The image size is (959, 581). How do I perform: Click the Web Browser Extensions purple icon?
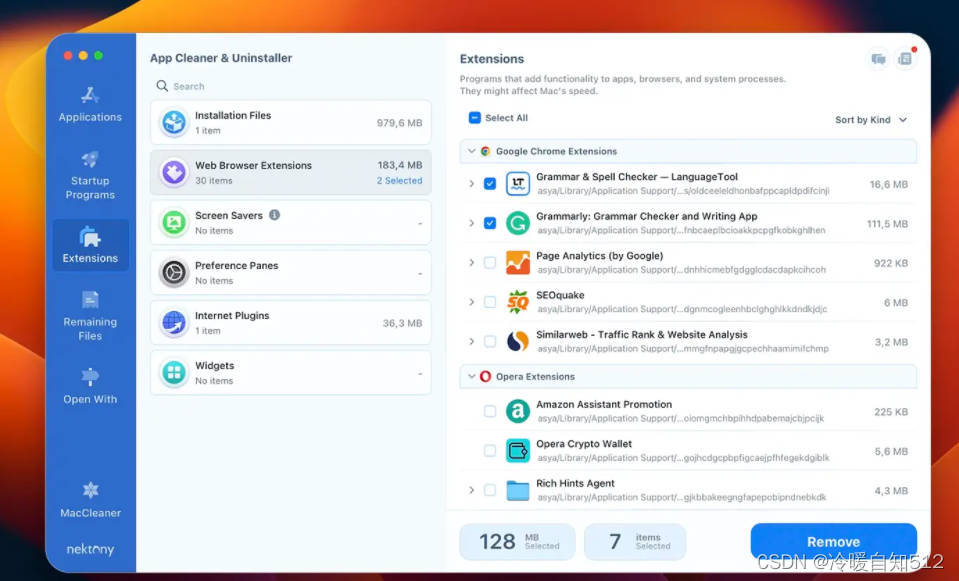coord(174,172)
